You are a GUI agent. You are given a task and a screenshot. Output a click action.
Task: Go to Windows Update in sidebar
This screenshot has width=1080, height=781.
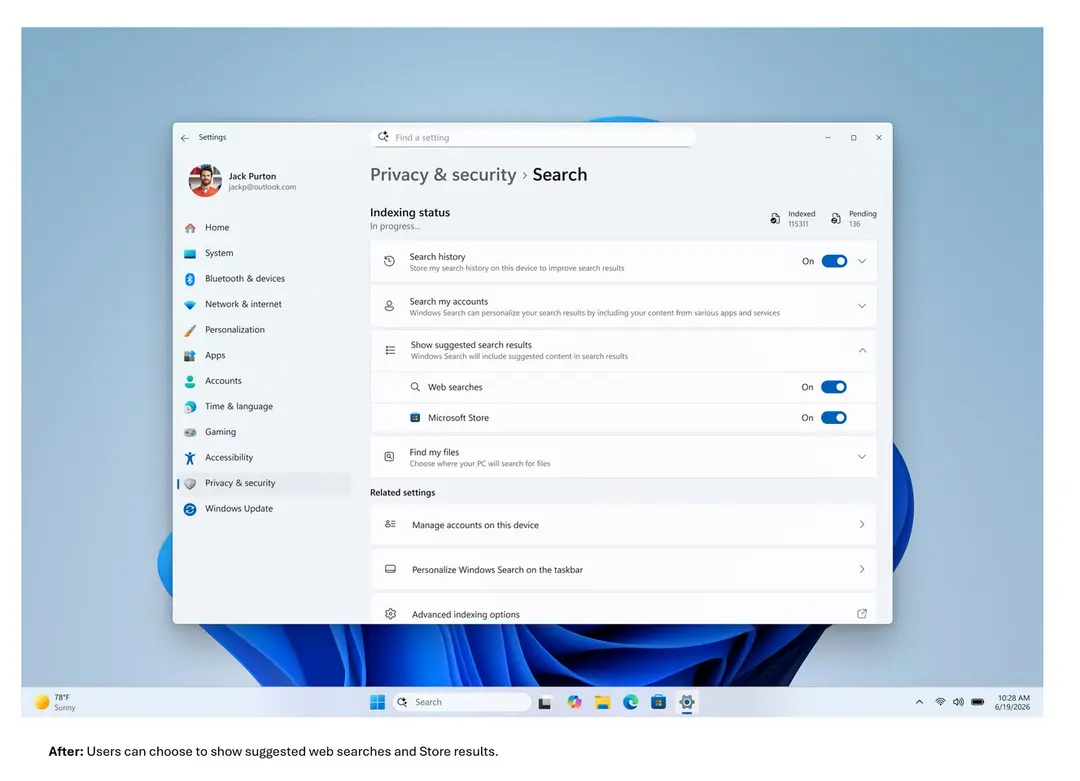click(x=238, y=509)
